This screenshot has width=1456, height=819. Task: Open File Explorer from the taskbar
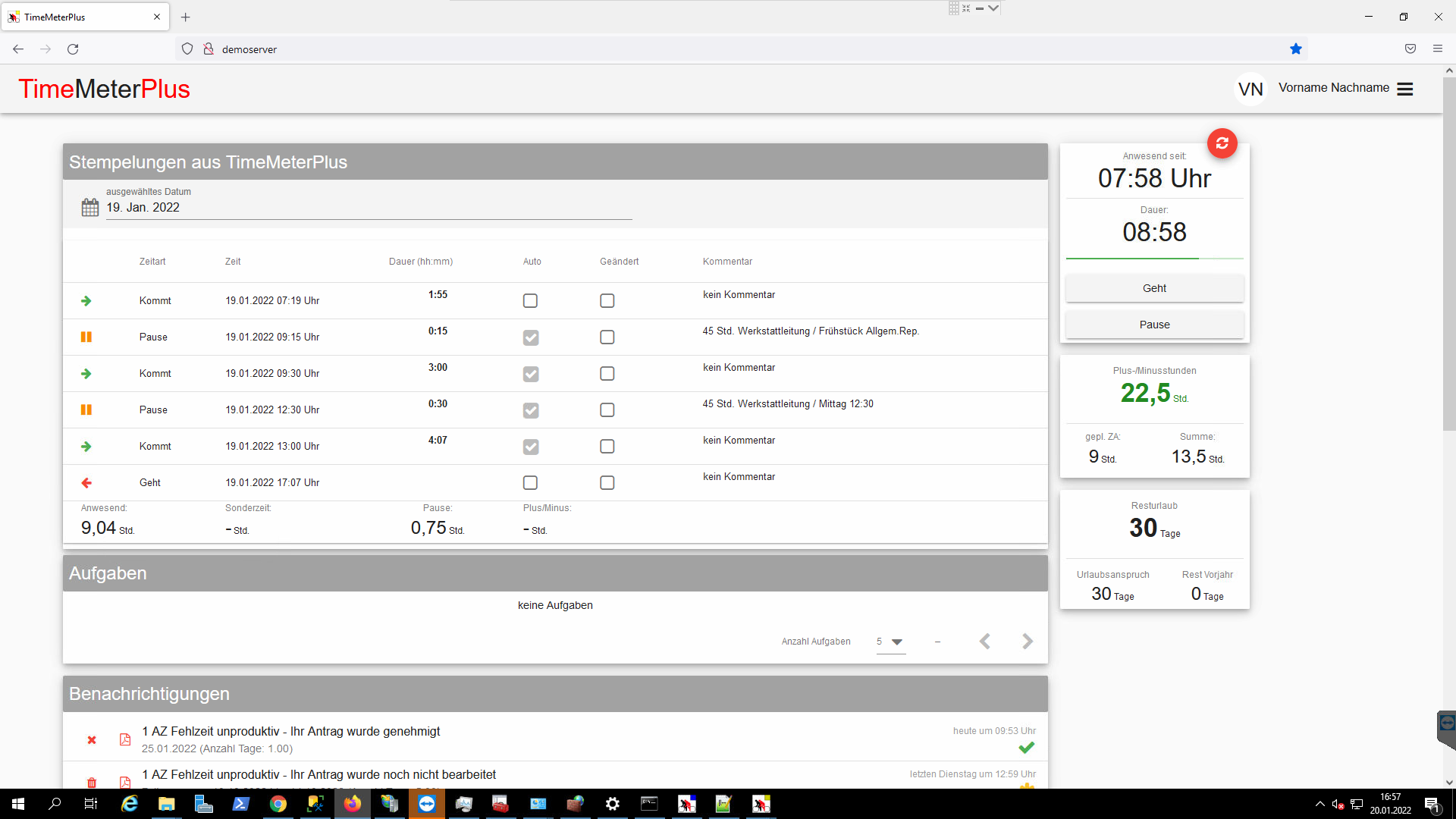pos(166,804)
